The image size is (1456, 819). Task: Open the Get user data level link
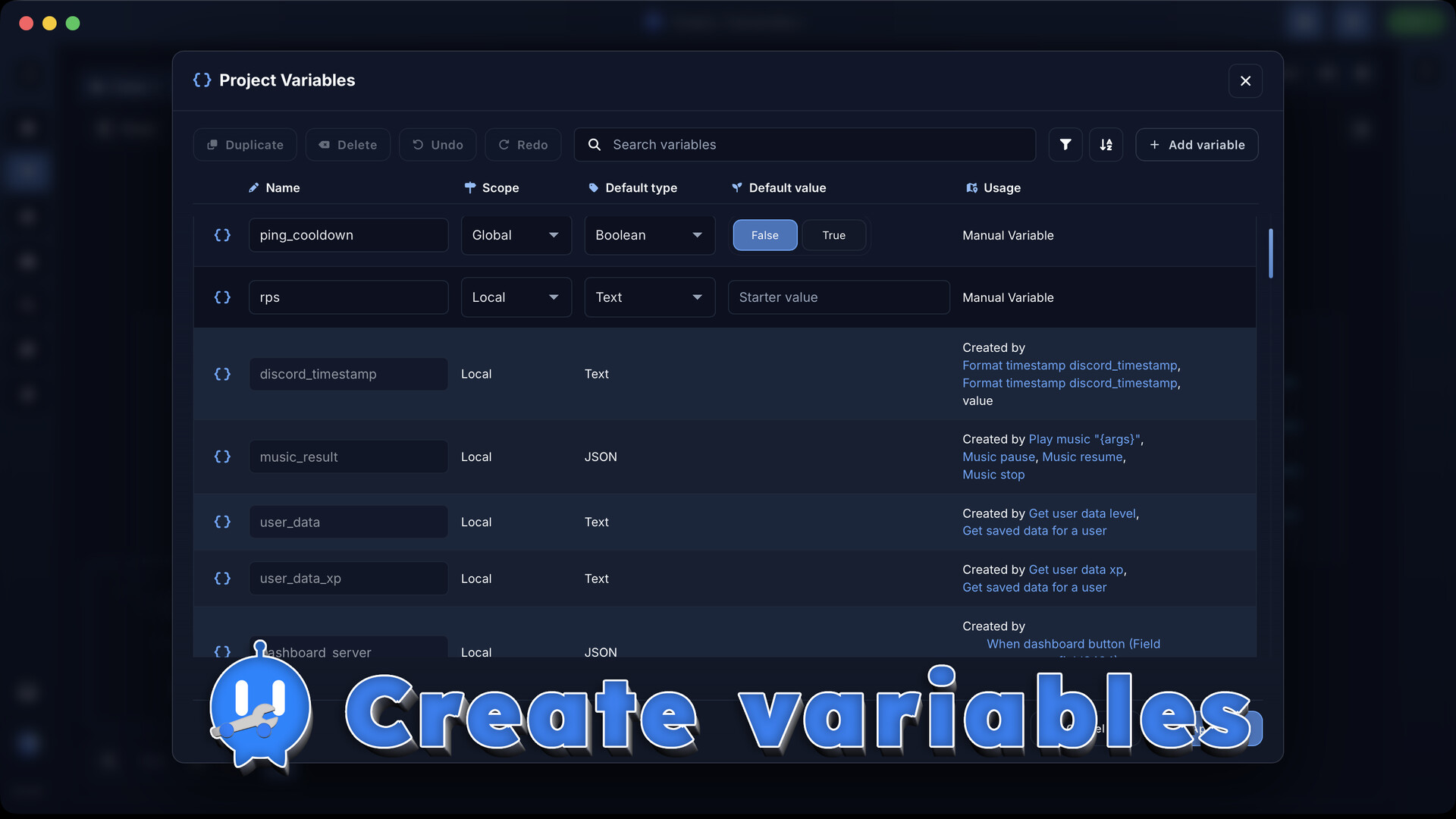coord(1082,513)
